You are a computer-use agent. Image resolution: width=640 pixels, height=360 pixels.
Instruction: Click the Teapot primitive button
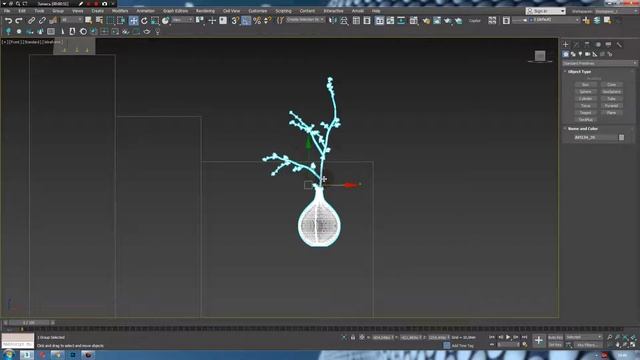click(x=585, y=113)
